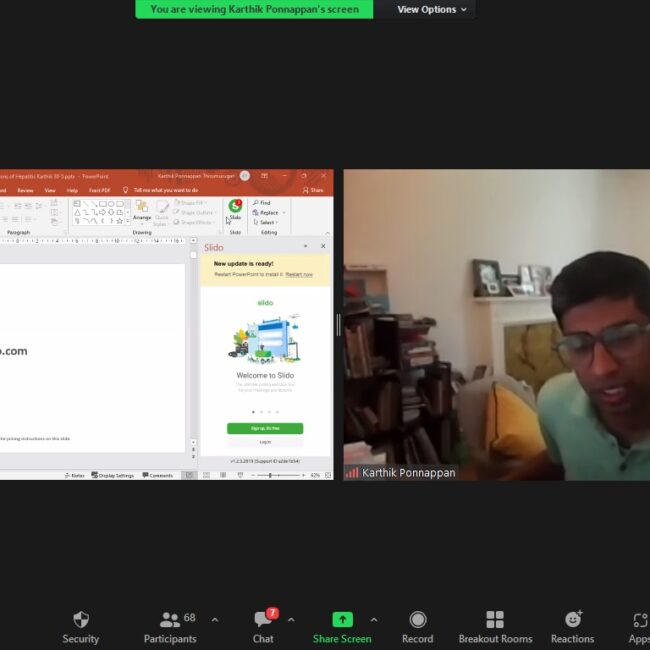This screenshot has width=650, height=650.
Task: Click the Log in button in Slido
Action: click(265, 441)
